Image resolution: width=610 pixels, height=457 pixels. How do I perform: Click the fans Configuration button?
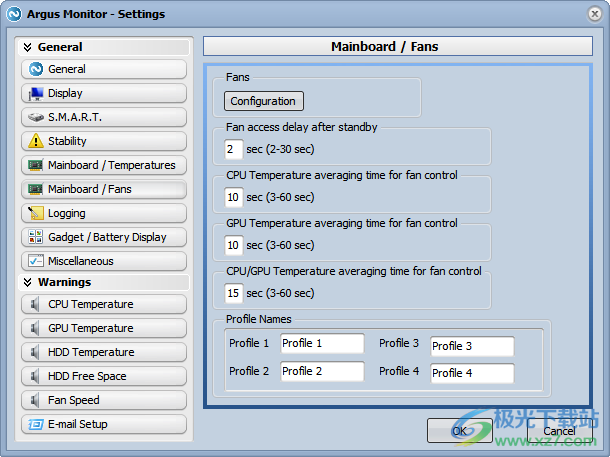click(x=263, y=101)
